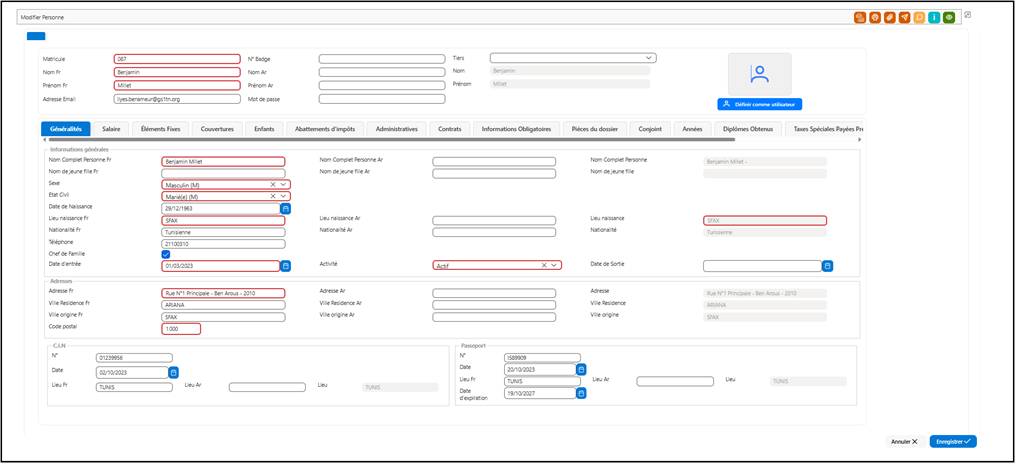The height and width of the screenshot is (464, 1015).
Task: Open attachments with the paperclip icon
Action: pos(889,17)
